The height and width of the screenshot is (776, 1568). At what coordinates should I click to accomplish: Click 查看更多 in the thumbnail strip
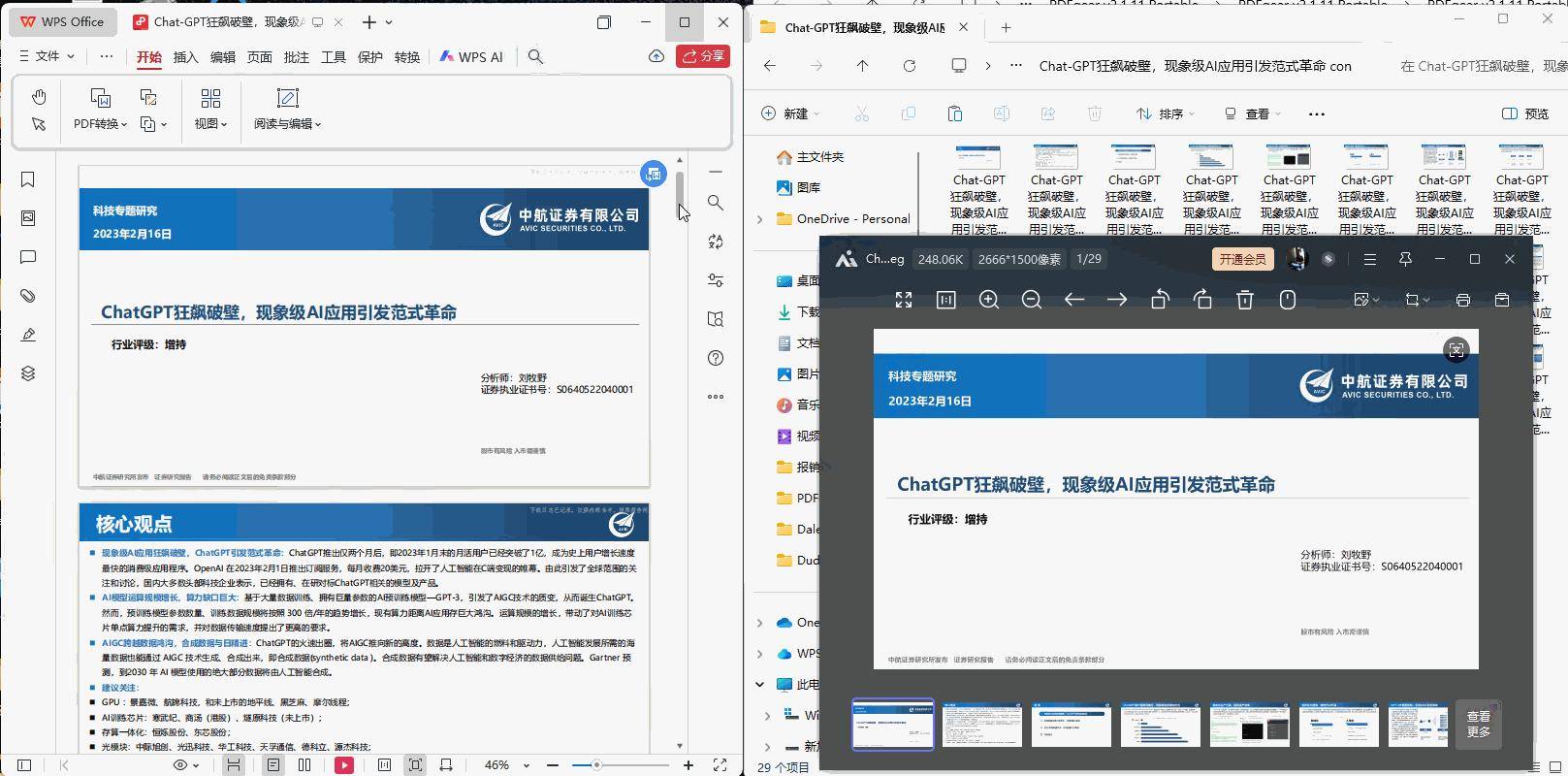pos(1479,725)
